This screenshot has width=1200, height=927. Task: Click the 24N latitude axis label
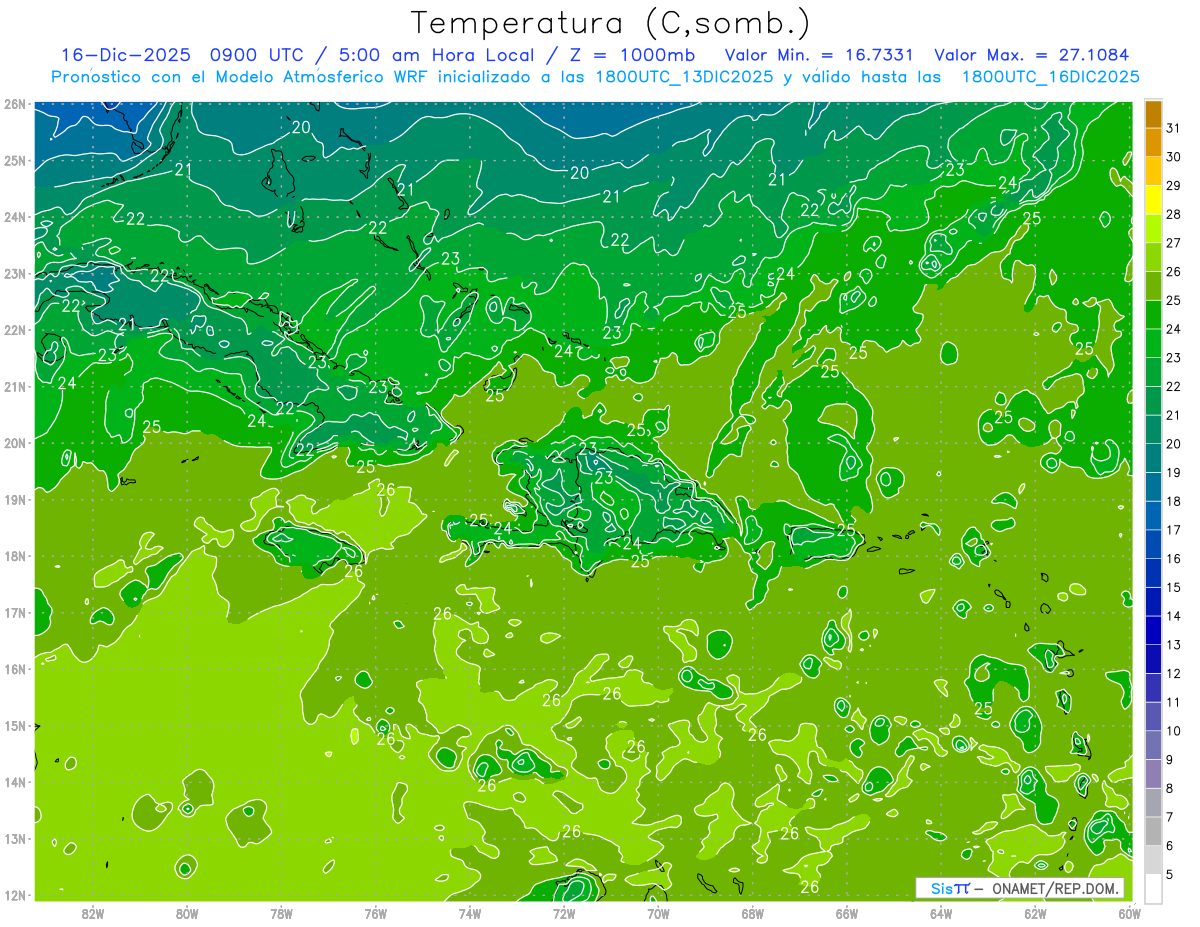[14, 217]
